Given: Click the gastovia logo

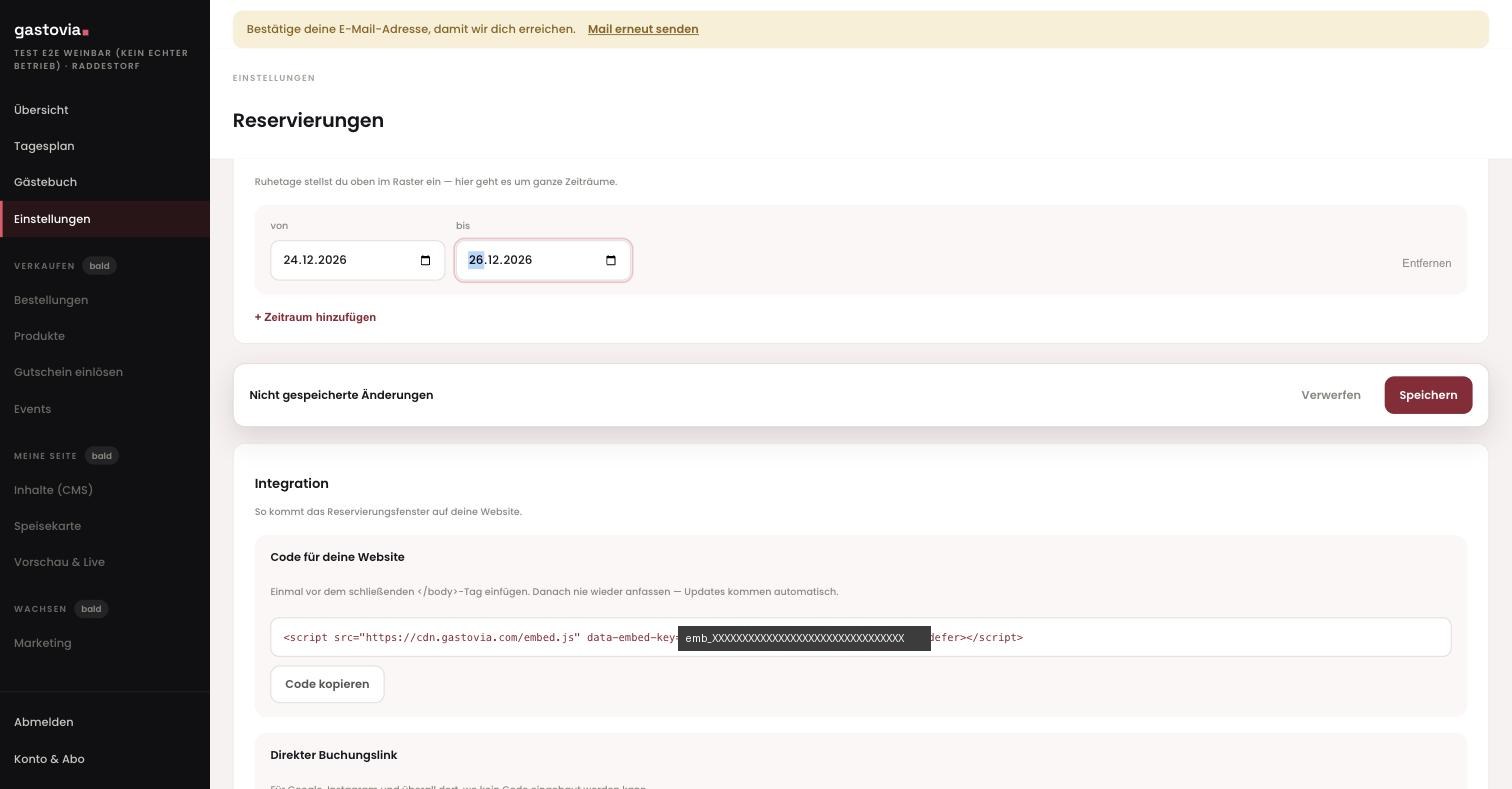Looking at the screenshot, I should pyautogui.click(x=52, y=30).
